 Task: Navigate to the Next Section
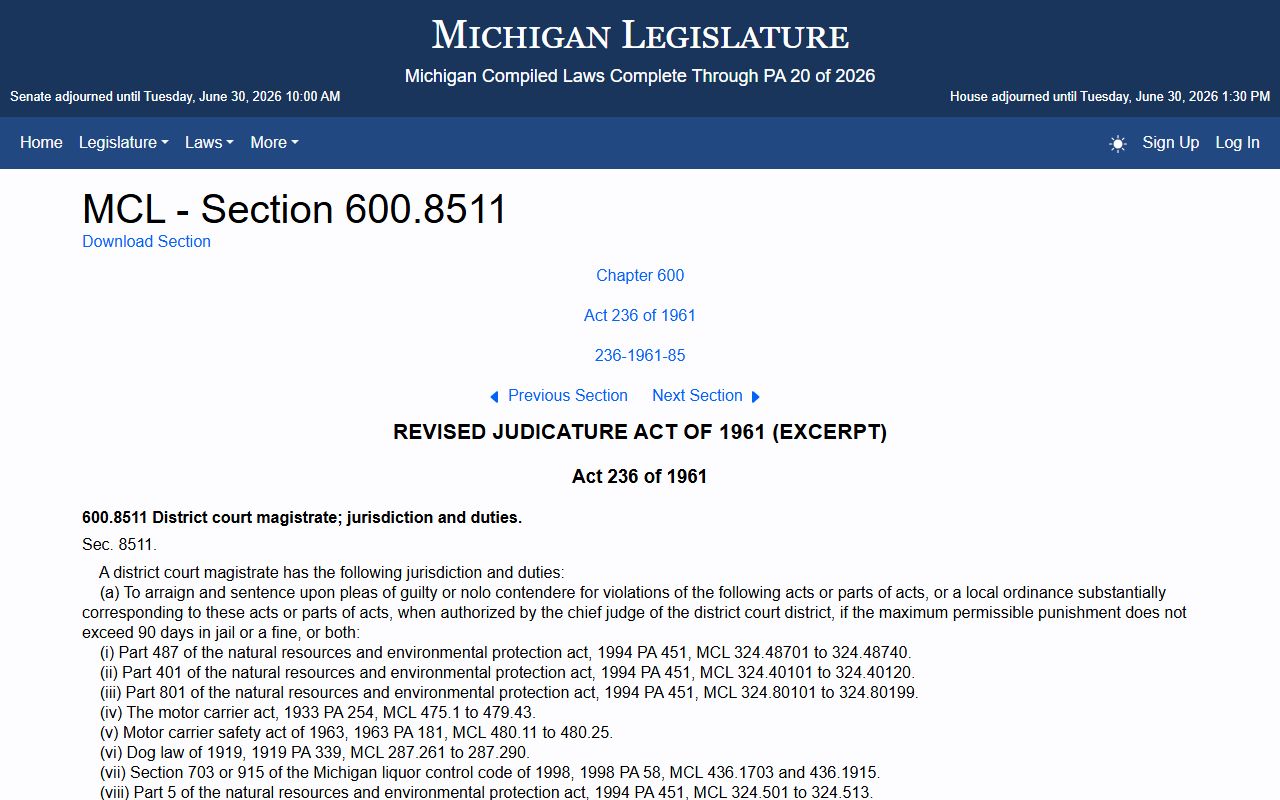(697, 395)
